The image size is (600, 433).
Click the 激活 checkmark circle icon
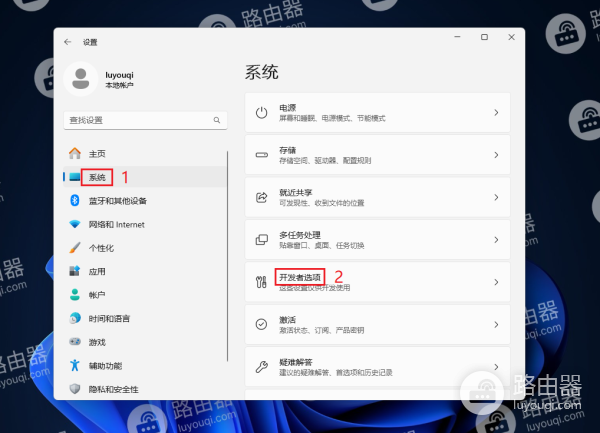[261, 324]
